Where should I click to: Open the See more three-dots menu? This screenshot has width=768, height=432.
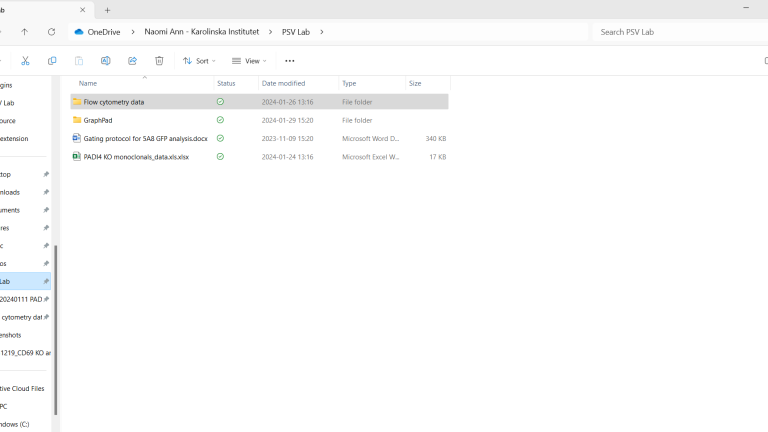point(290,61)
